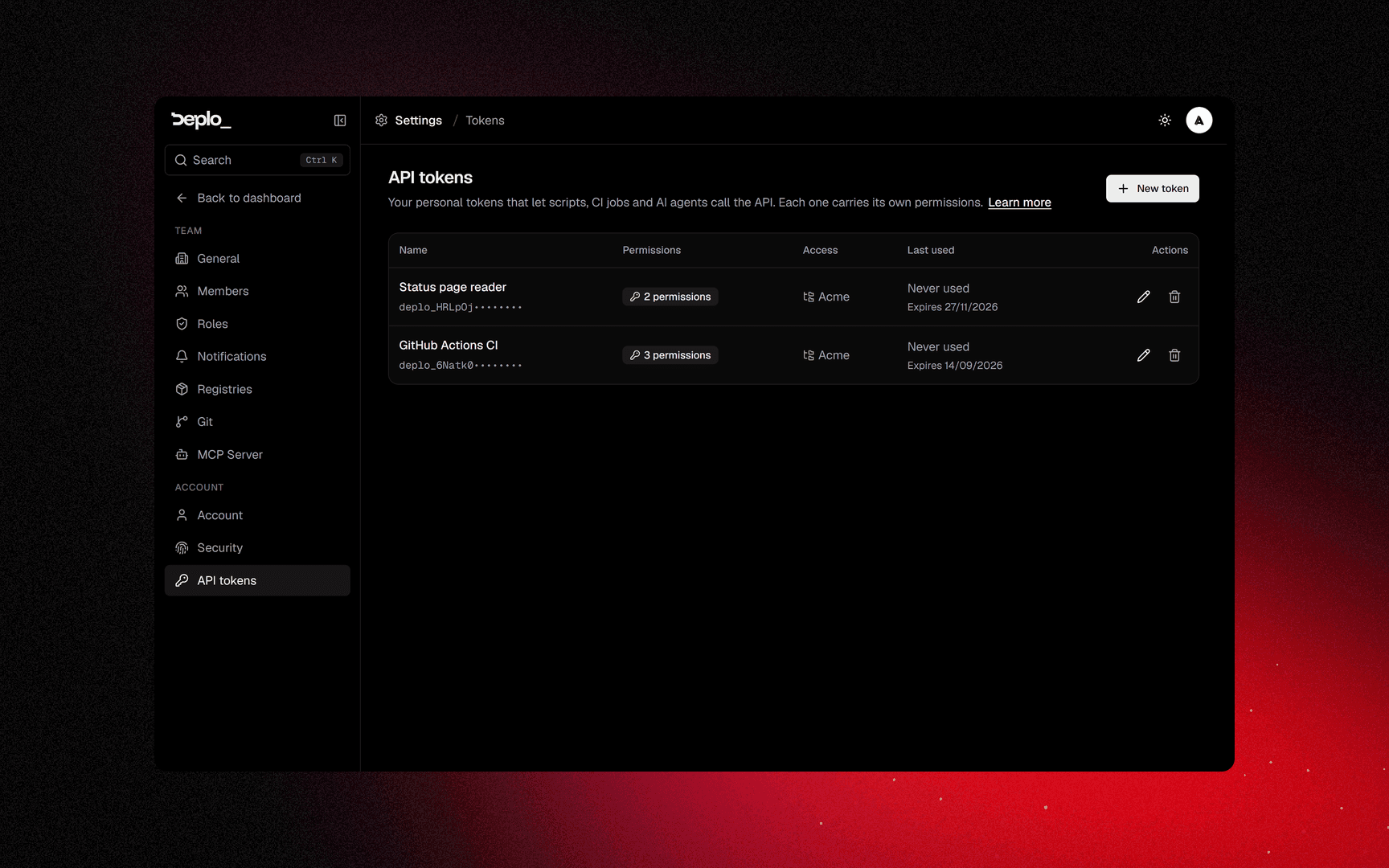The image size is (1389, 868).
Task: Click token prefix deplo_6Natk0
Action: point(461,365)
